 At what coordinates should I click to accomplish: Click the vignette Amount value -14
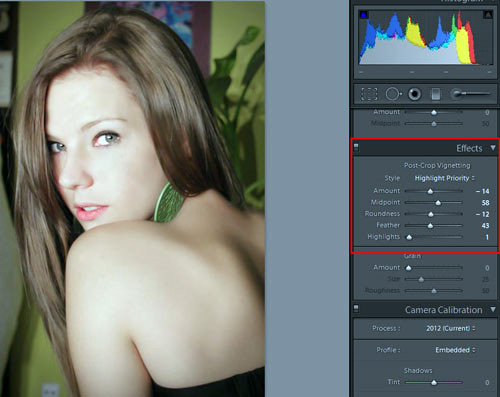pos(482,191)
